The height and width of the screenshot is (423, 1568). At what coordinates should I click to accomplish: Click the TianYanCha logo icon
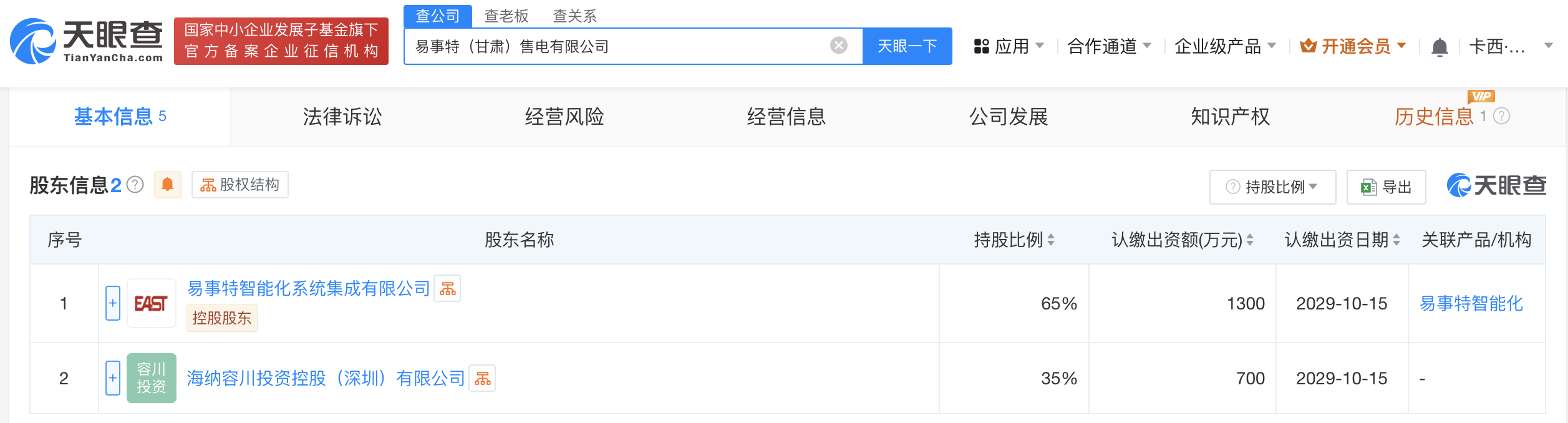click(32, 41)
